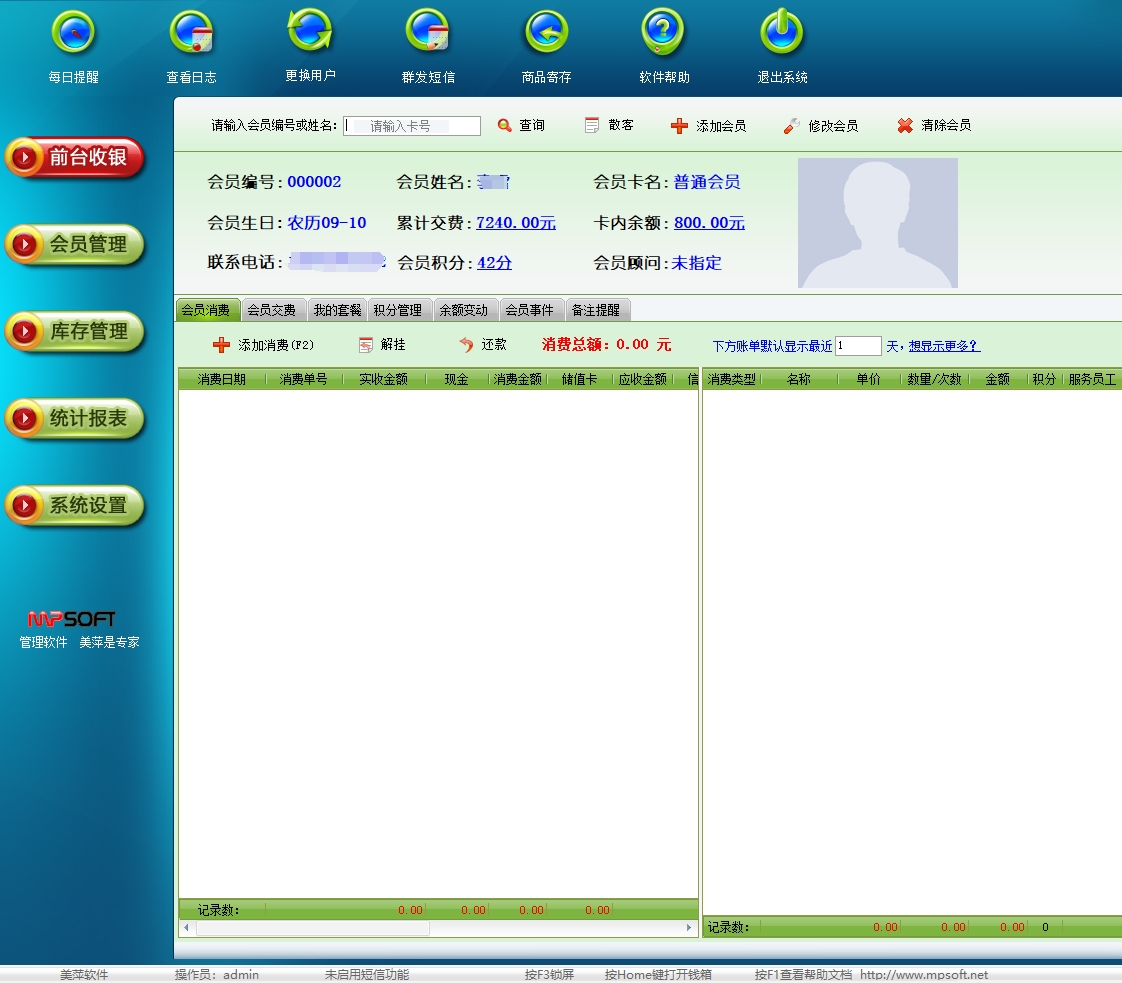The width and height of the screenshot is (1122, 983).
Task: Open 统计报表 in the left sidebar
Action: (x=75, y=419)
